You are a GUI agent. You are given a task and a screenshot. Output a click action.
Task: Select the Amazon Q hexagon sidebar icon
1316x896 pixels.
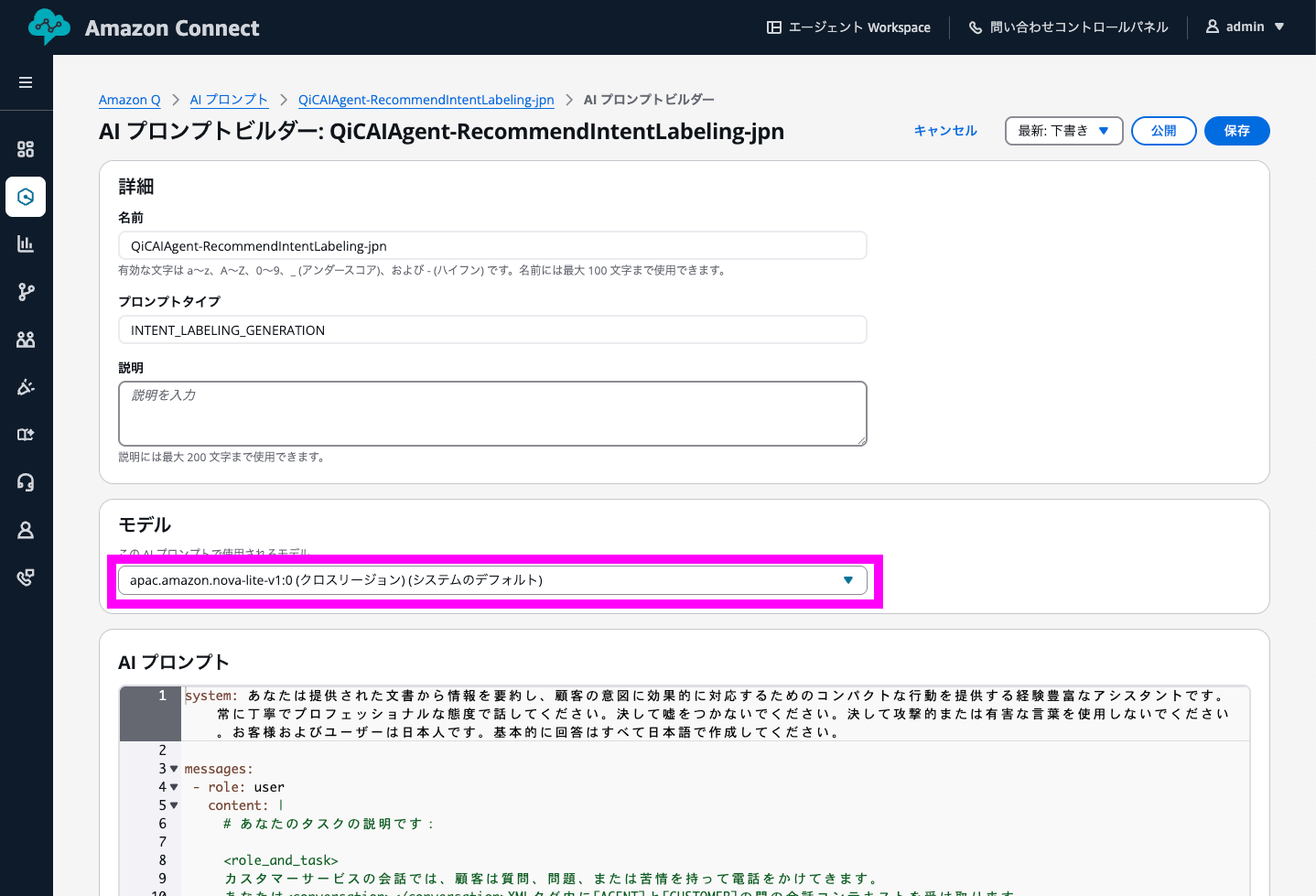tap(26, 197)
